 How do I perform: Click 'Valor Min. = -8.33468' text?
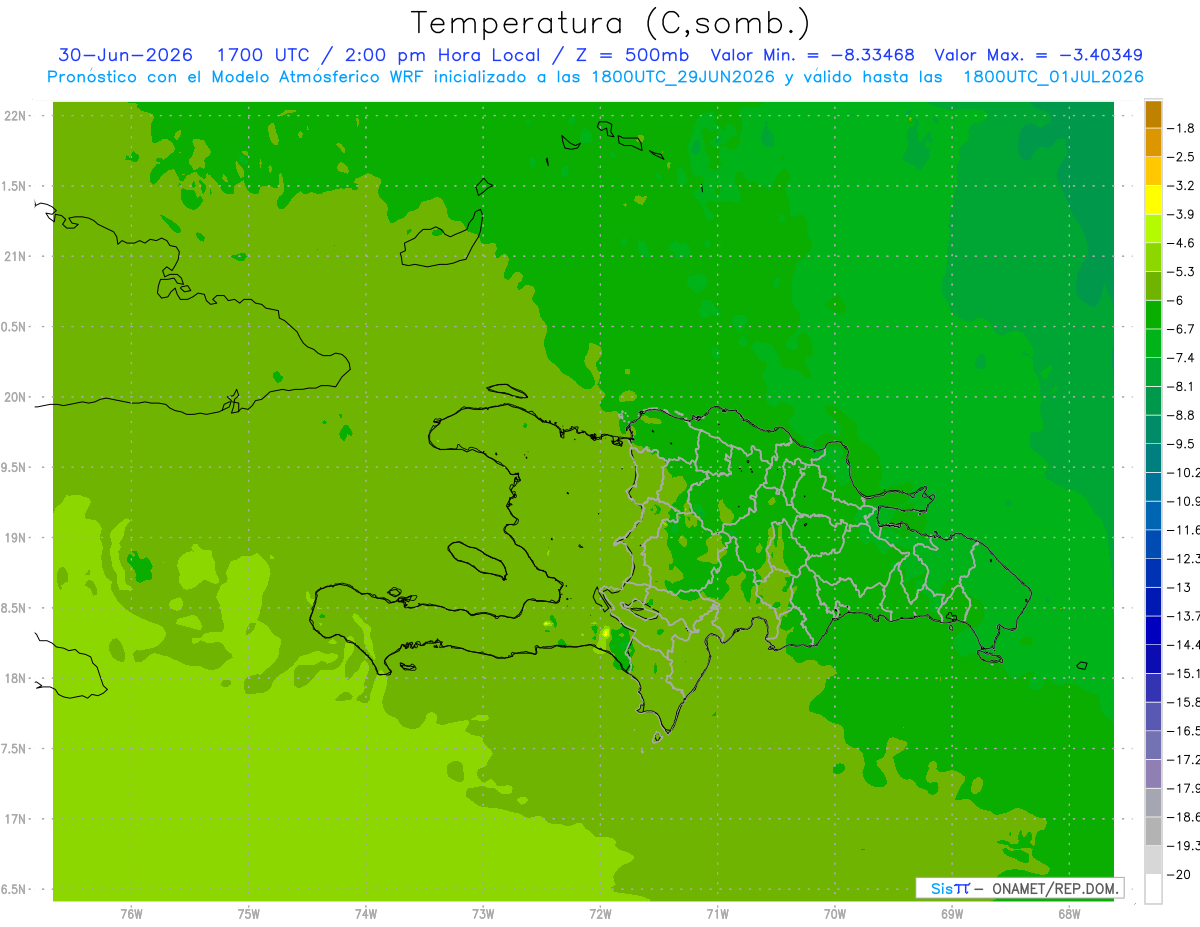(812, 55)
